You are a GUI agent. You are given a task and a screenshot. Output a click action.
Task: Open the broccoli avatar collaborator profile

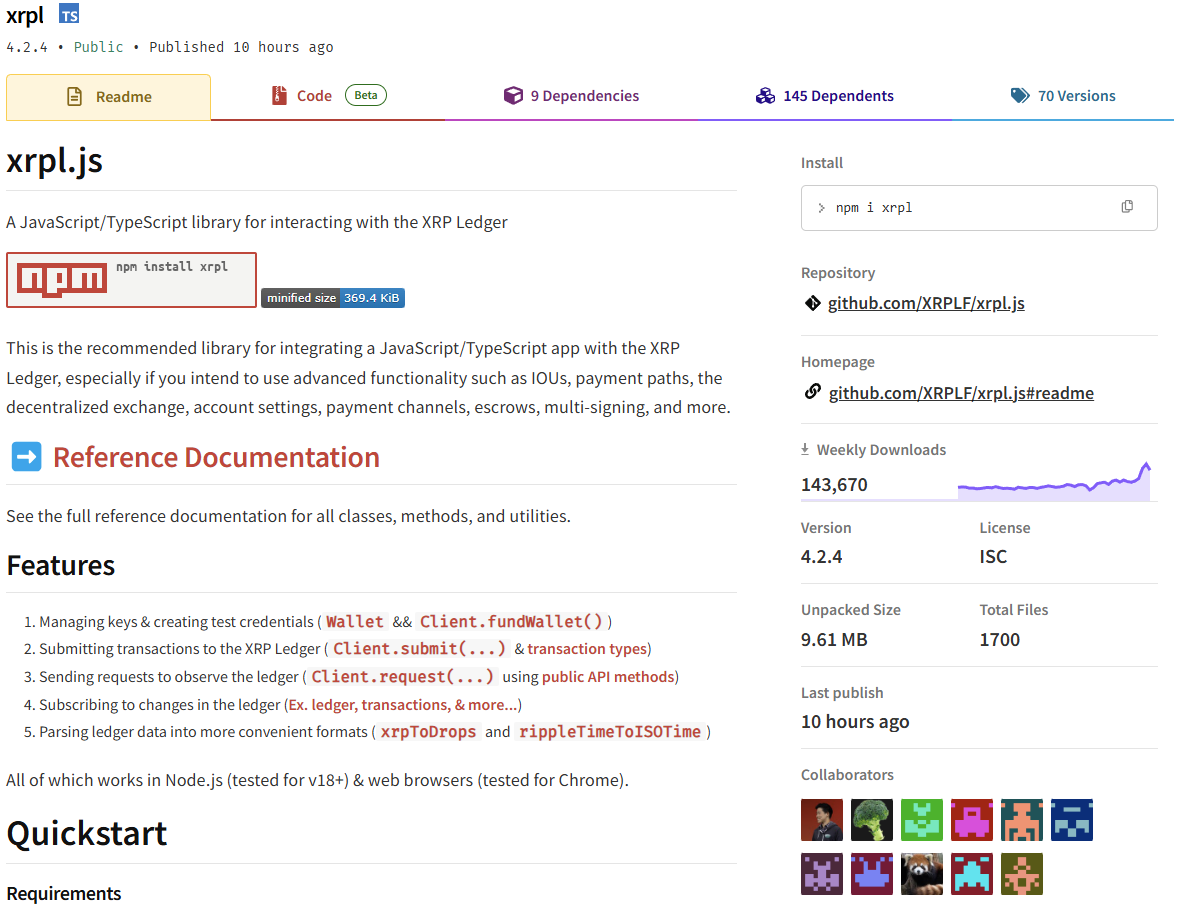(872, 820)
